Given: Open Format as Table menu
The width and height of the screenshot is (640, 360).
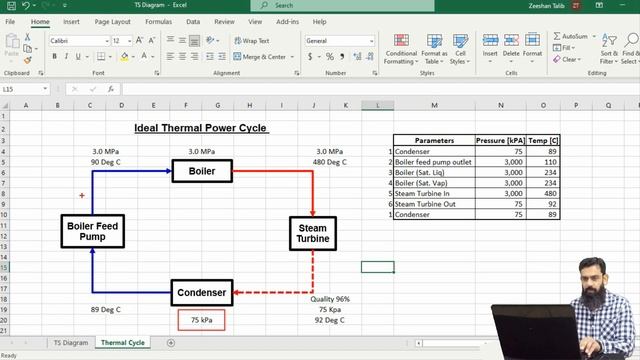Looking at the screenshot, I should tap(434, 49).
